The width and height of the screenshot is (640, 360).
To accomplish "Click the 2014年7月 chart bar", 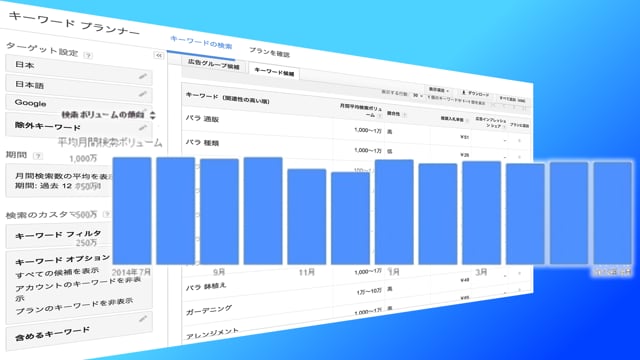I will 132,211.
